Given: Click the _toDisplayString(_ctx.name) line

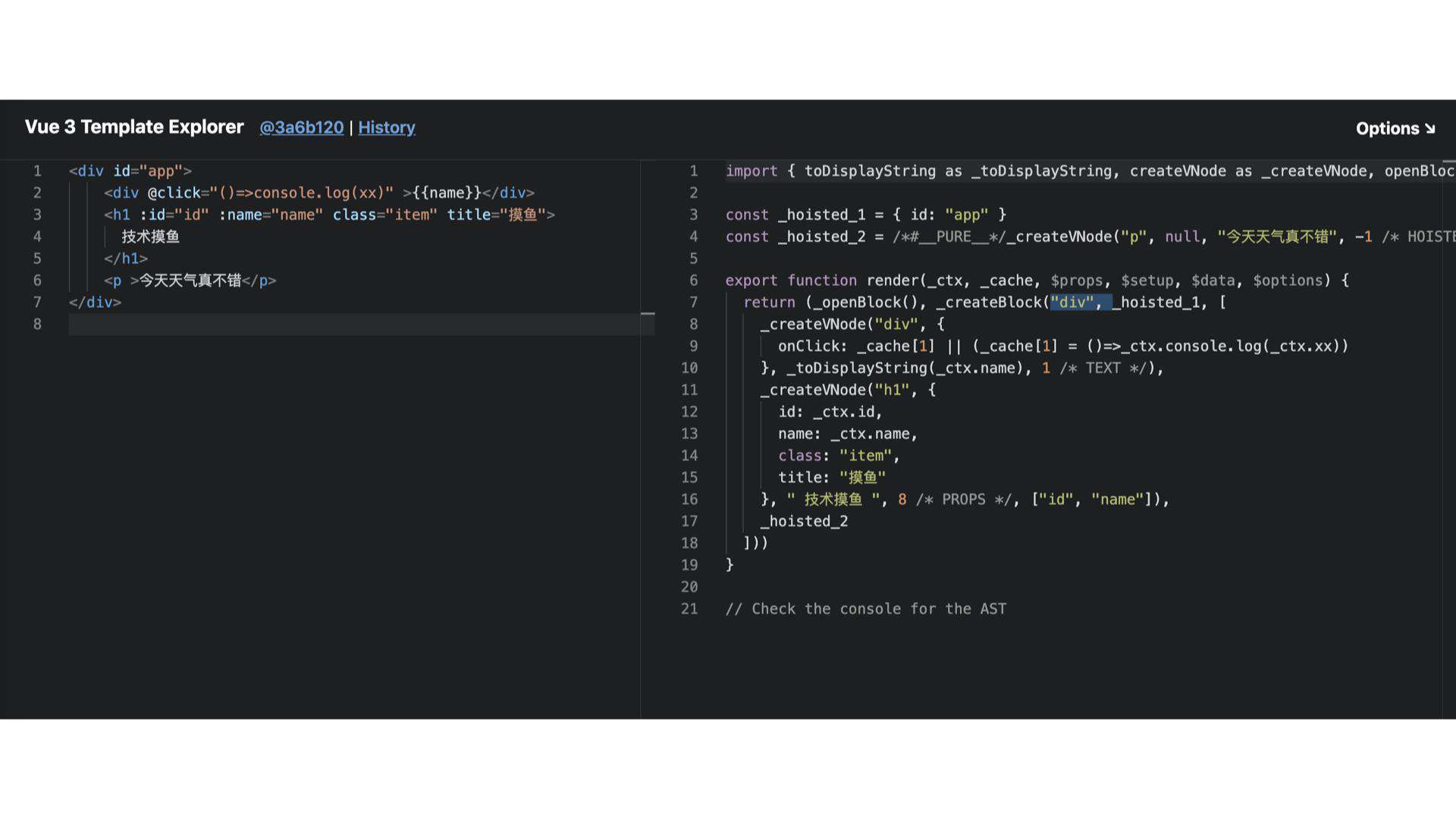Looking at the screenshot, I should 962,368.
